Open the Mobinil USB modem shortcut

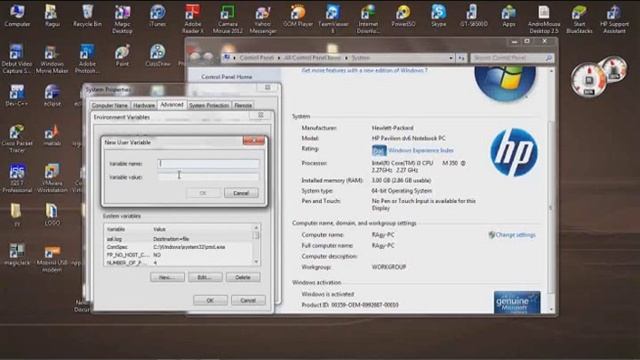click(x=52, y=259)
